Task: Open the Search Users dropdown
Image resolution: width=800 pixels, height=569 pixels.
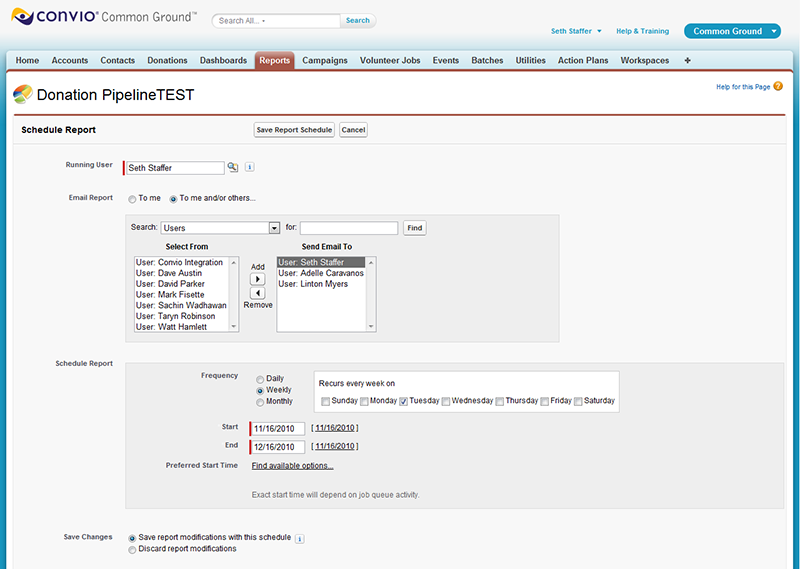Action: 274,228
